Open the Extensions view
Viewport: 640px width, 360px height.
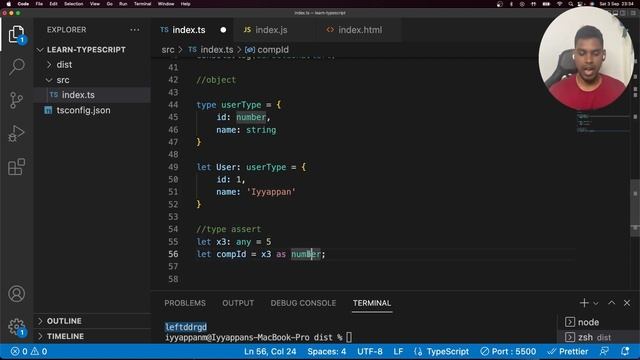[16, 167]
